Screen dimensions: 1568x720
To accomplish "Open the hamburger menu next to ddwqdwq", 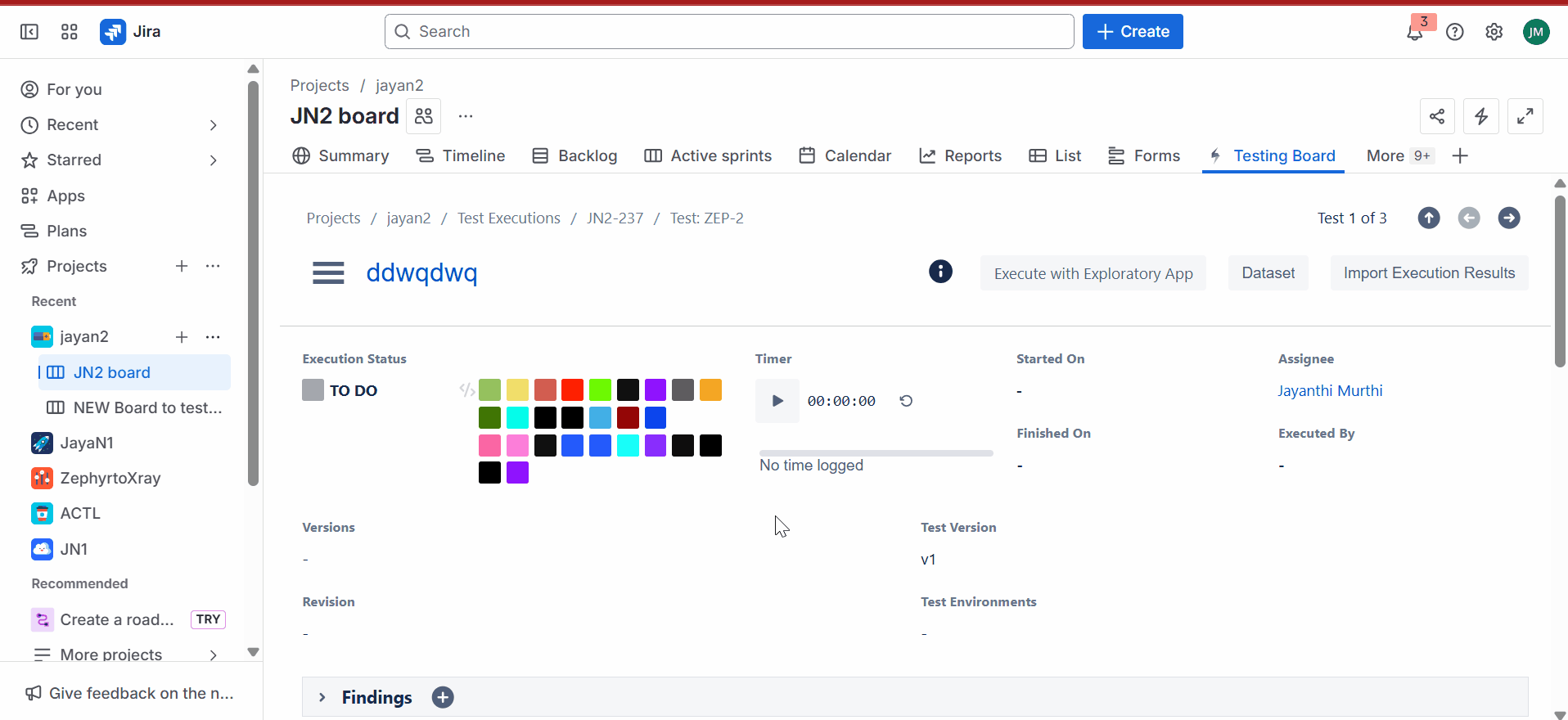I will [x=328, y=273].
